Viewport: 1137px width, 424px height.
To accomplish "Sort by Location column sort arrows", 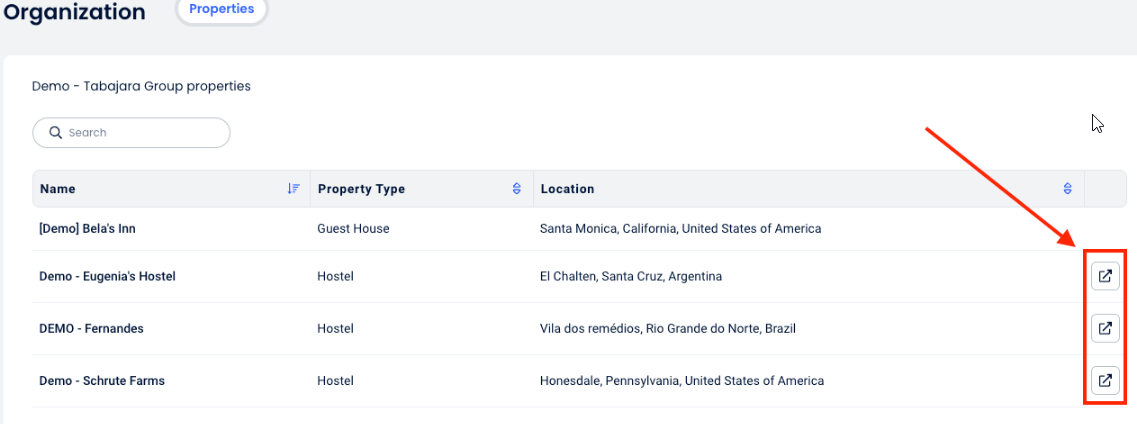I will pos(1068,189).
